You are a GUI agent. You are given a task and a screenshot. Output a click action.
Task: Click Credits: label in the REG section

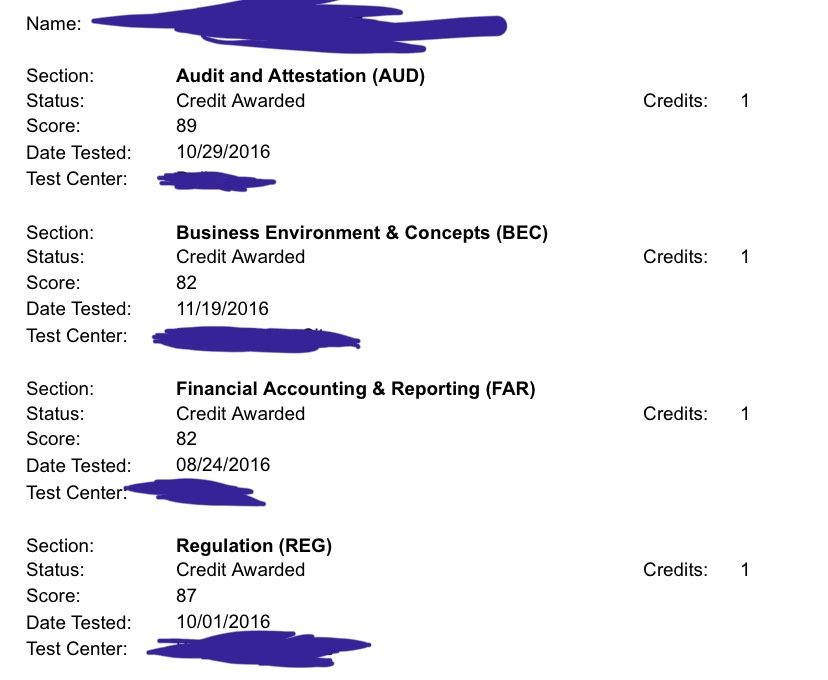coord(675,570)
